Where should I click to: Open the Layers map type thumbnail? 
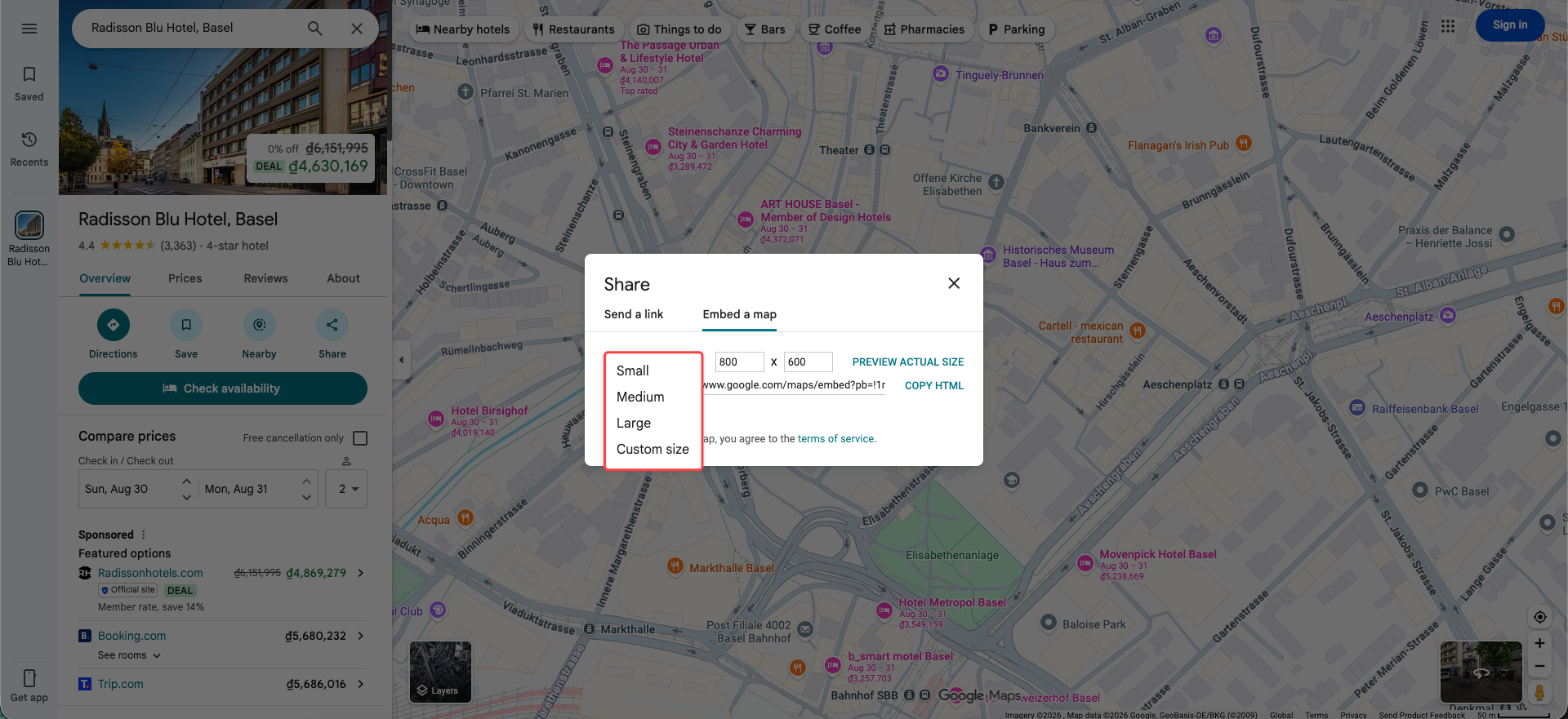pos(440,672)
